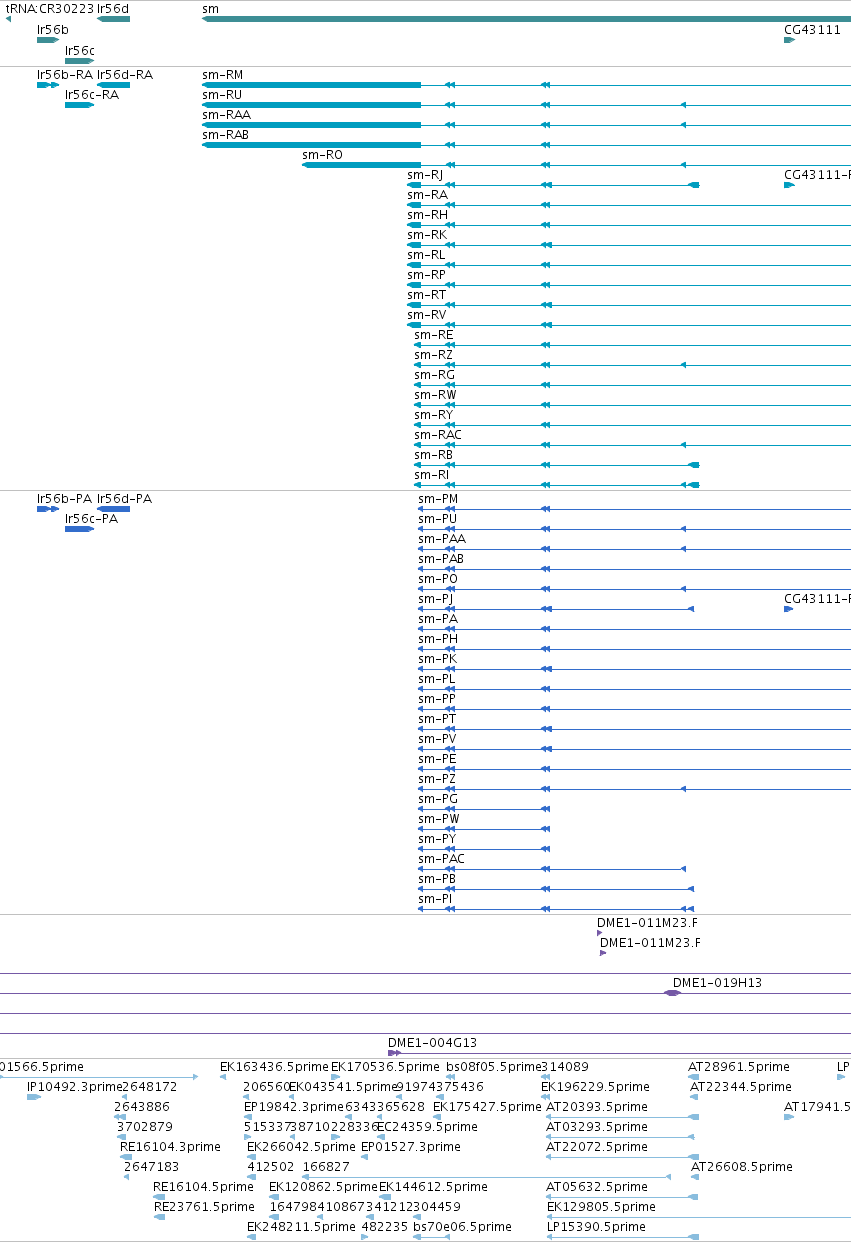Select the CG43111 gene label
Screen dimensions: 851x1242
pyautogui.click(x=812, y=30)
